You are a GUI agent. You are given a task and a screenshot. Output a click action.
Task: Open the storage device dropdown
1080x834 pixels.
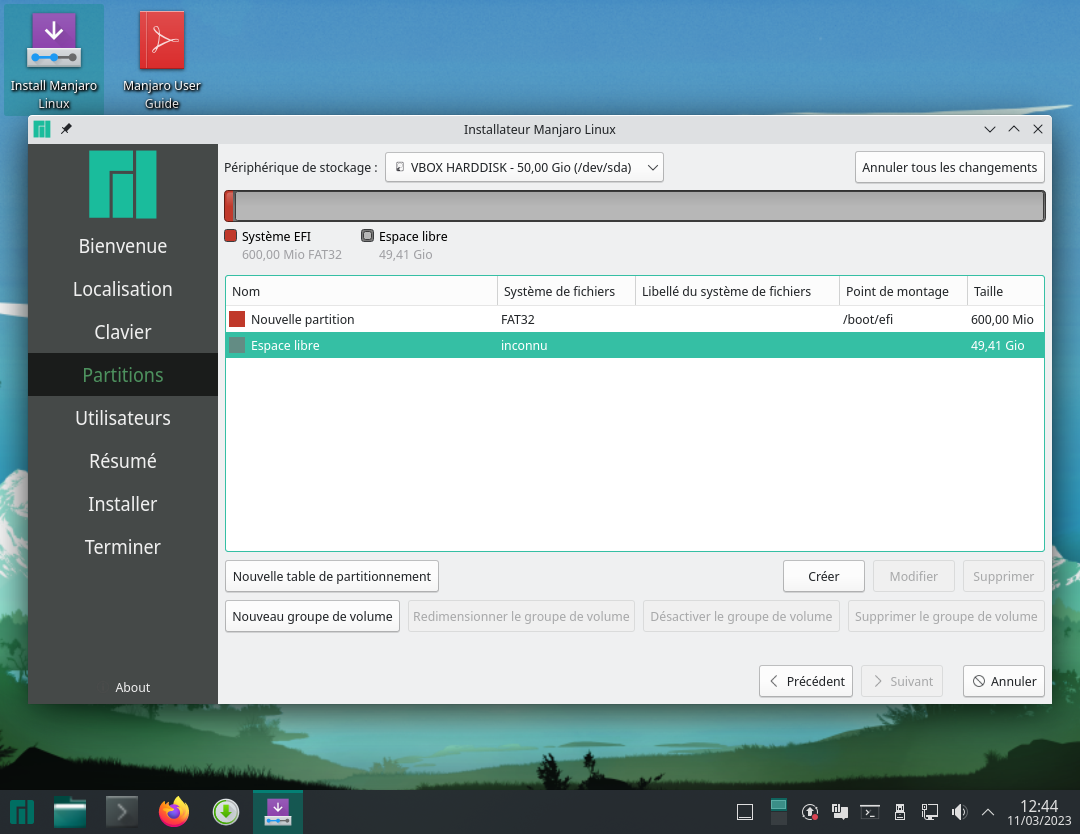(524, 168)
